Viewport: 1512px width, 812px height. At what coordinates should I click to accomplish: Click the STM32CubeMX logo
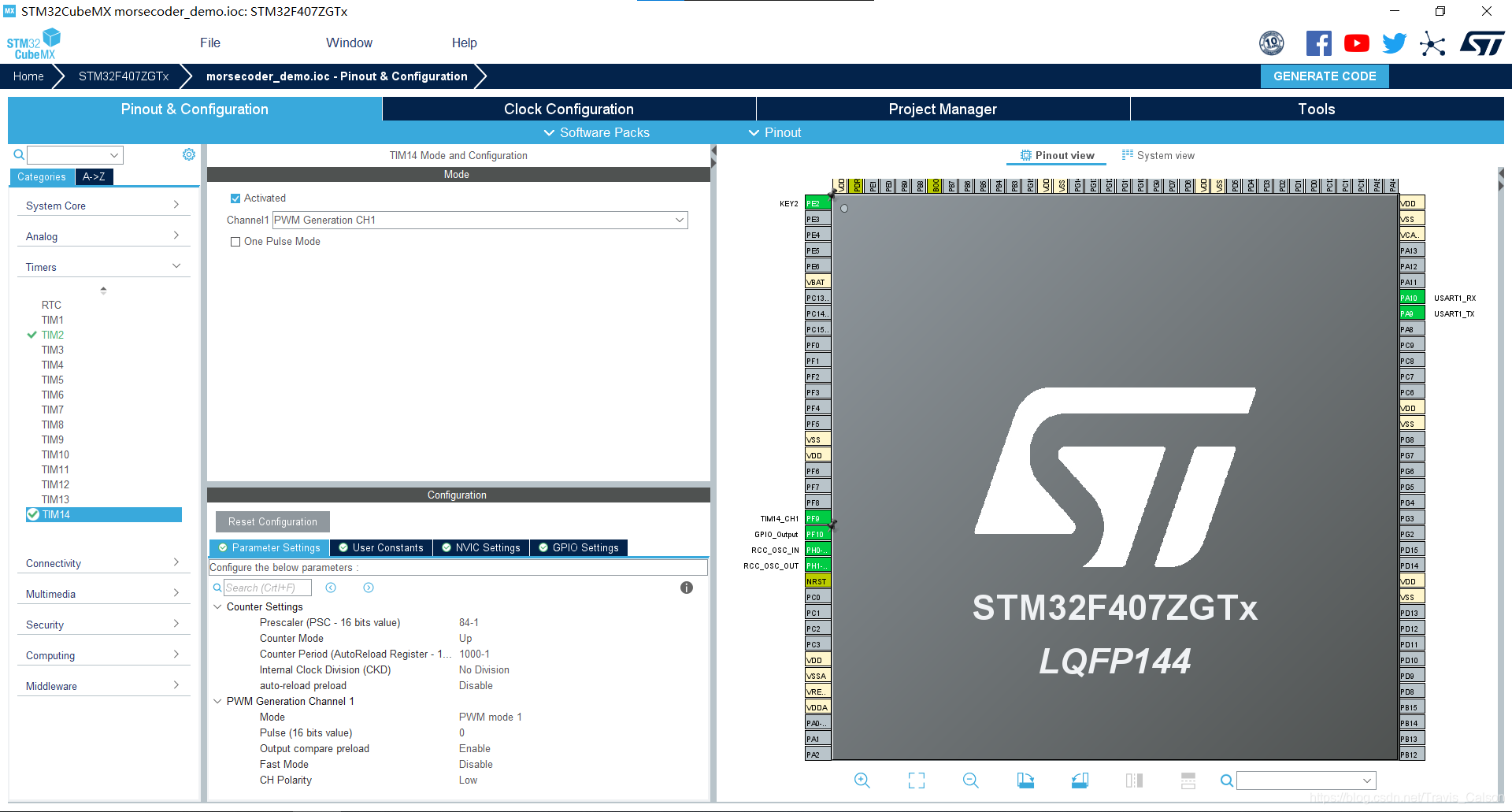coord(34,44)
